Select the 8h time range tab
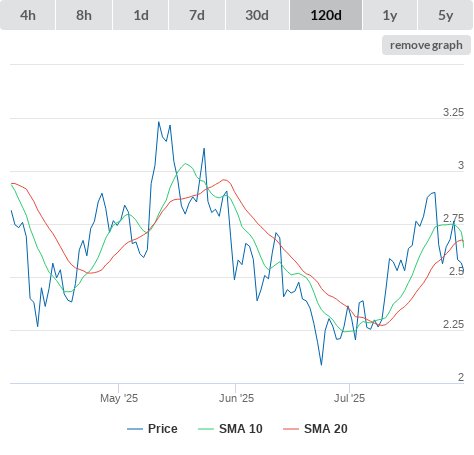 [84, 15]
